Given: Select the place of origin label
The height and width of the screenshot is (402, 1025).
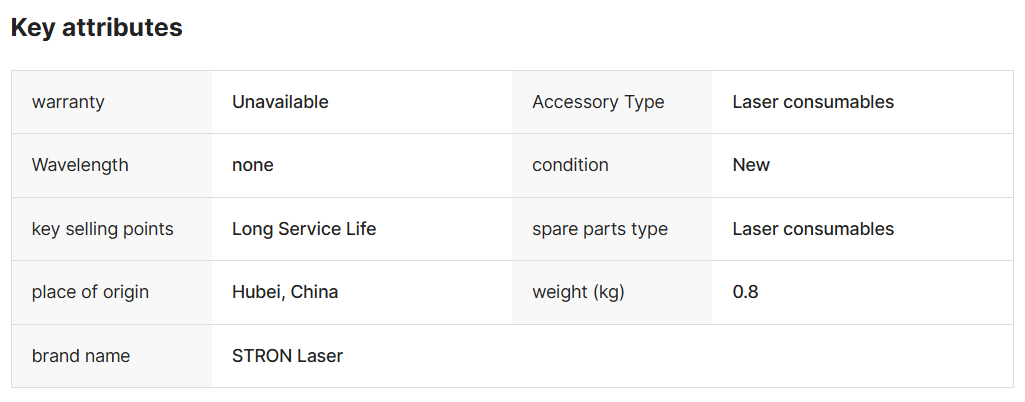Looking at the screenshot, I should coord(90,292).
